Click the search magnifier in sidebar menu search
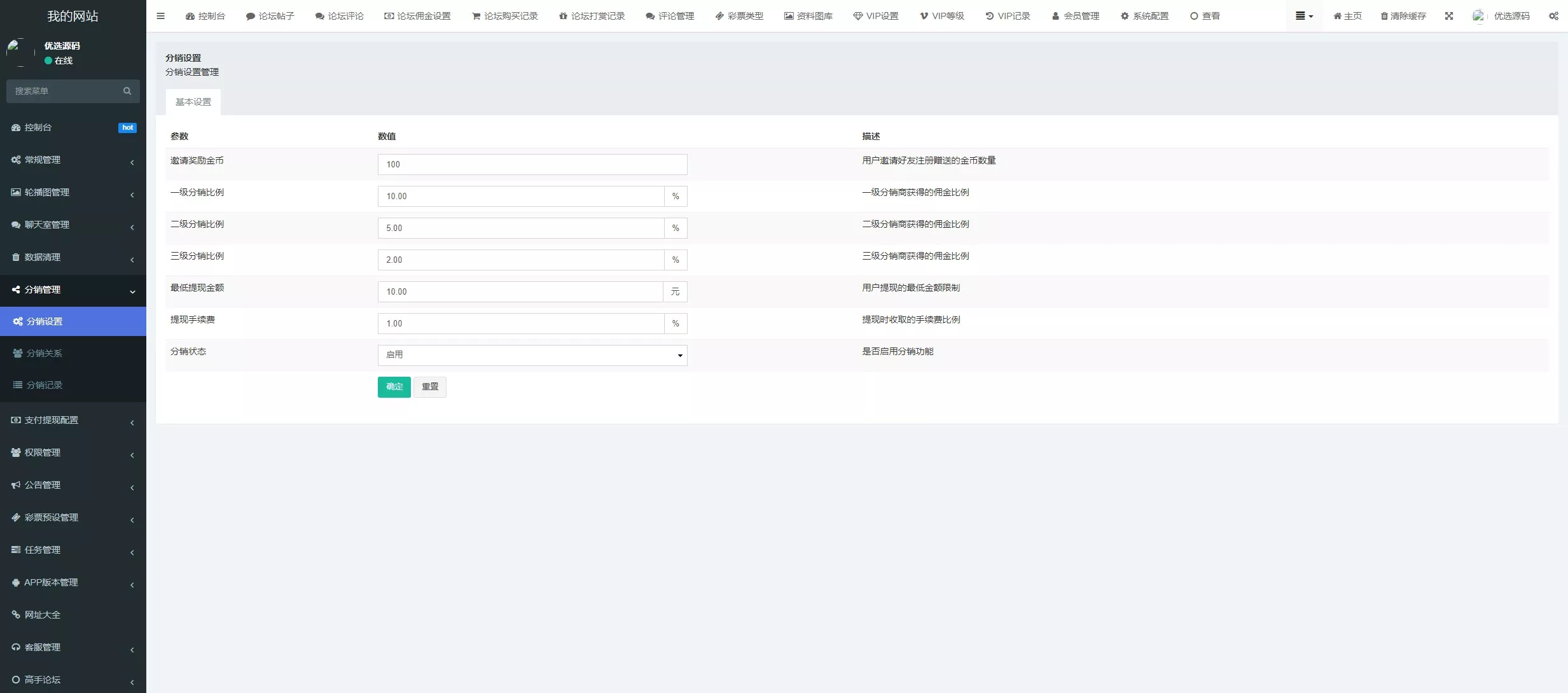Viewport: 1568px width, 693px height. click(127, 91)
